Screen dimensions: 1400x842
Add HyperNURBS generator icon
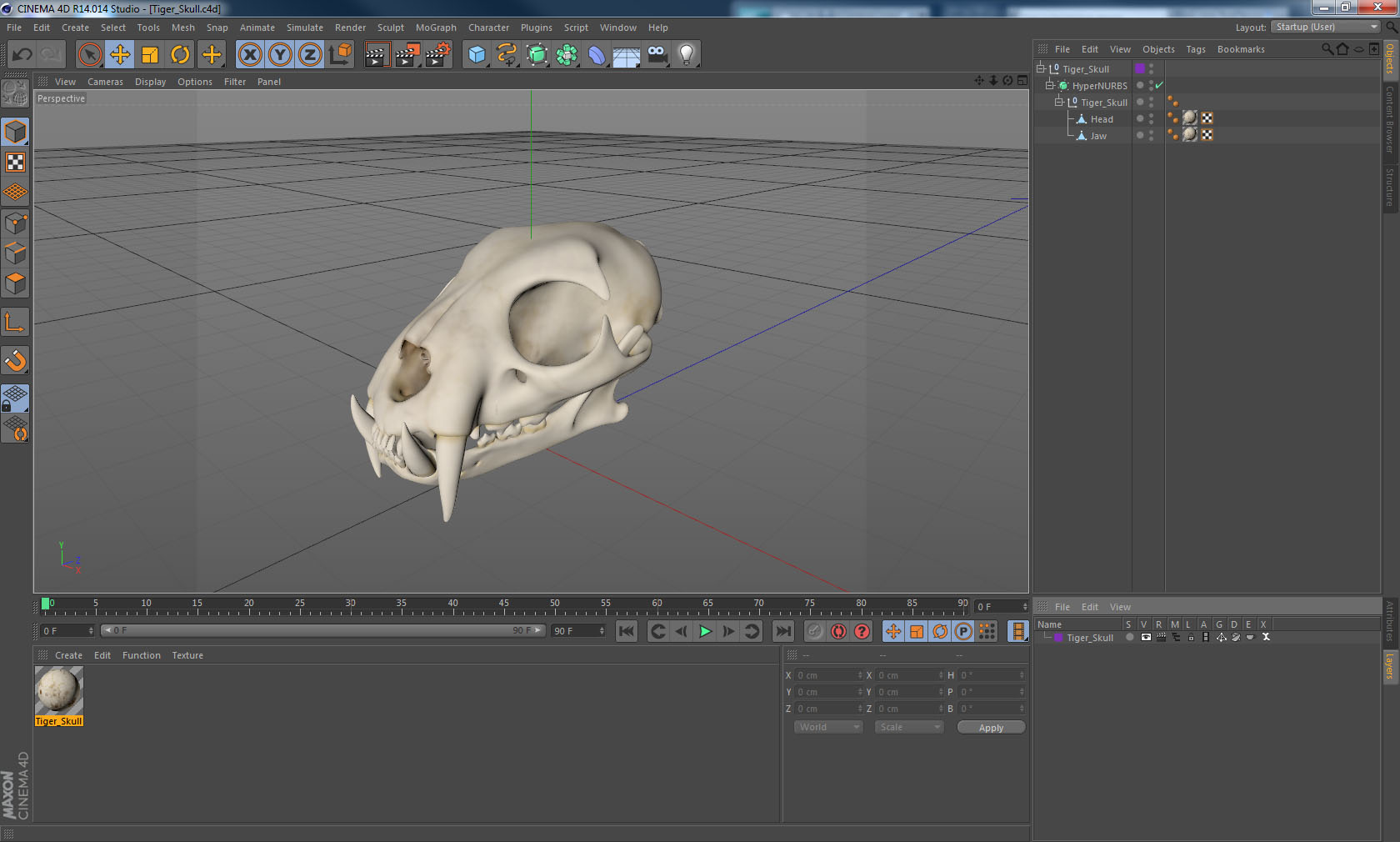(537, 55)
